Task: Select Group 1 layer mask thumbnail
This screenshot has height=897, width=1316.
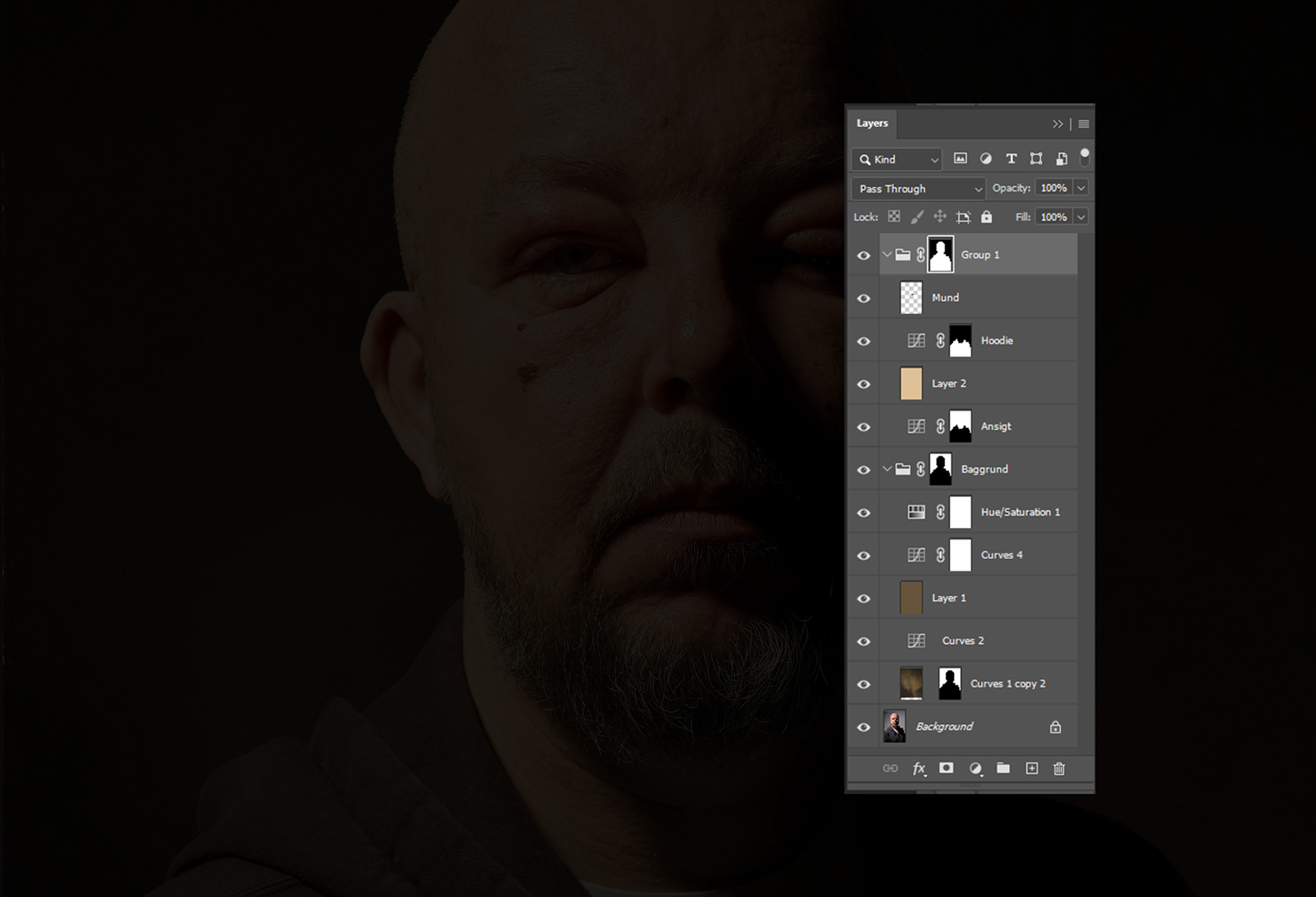Action: click(x=940, y=254)
